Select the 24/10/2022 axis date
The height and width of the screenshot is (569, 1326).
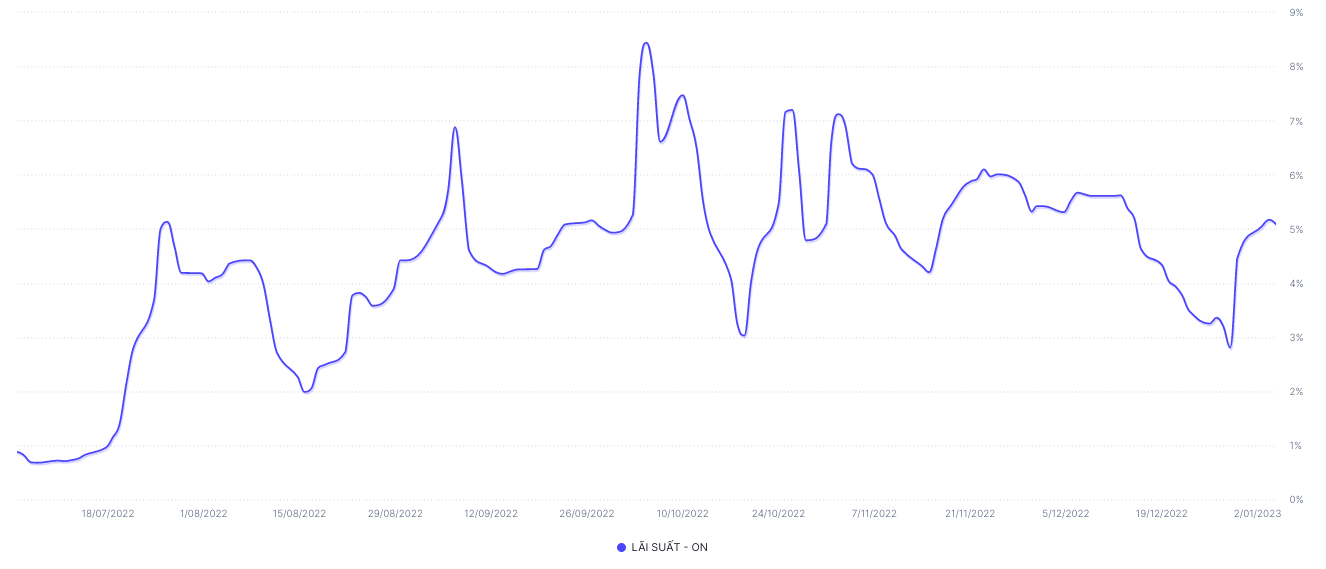click(x=779, y=514)
